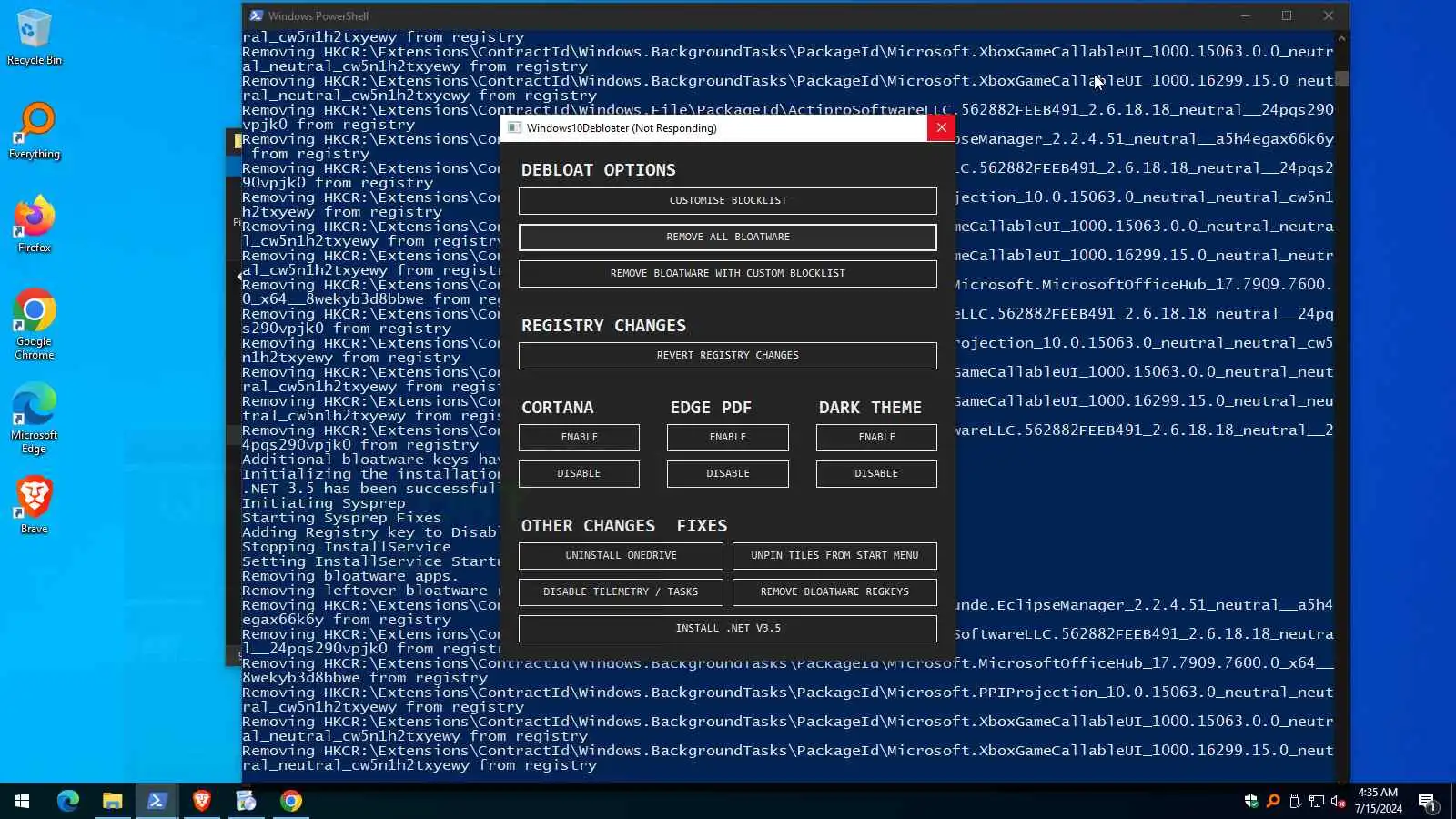Open File Explorer from the taskbar
The image size is (1456, 819).
click(x=112, y=801)
